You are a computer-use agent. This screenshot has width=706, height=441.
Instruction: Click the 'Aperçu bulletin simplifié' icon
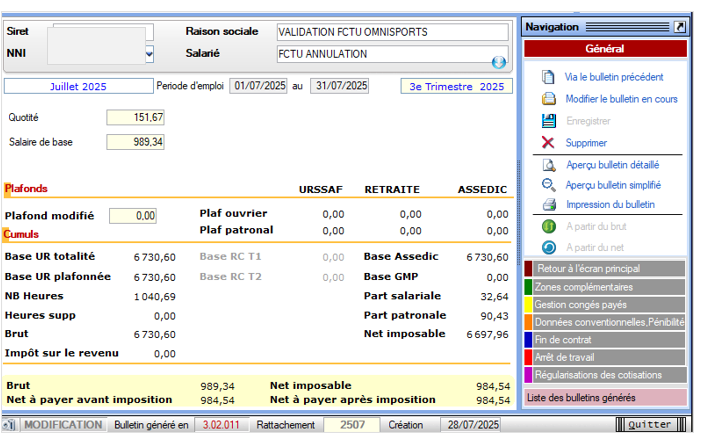[x=548, y=185]
